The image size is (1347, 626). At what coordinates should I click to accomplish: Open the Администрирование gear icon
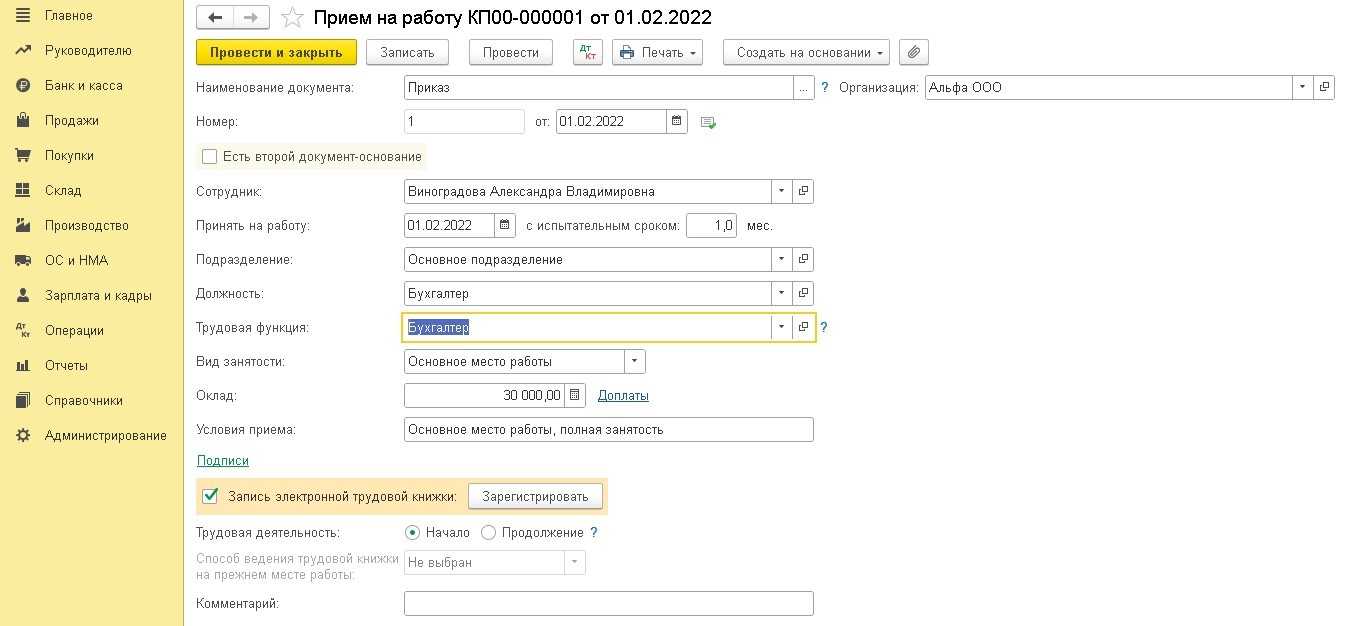tap(23, 436)
